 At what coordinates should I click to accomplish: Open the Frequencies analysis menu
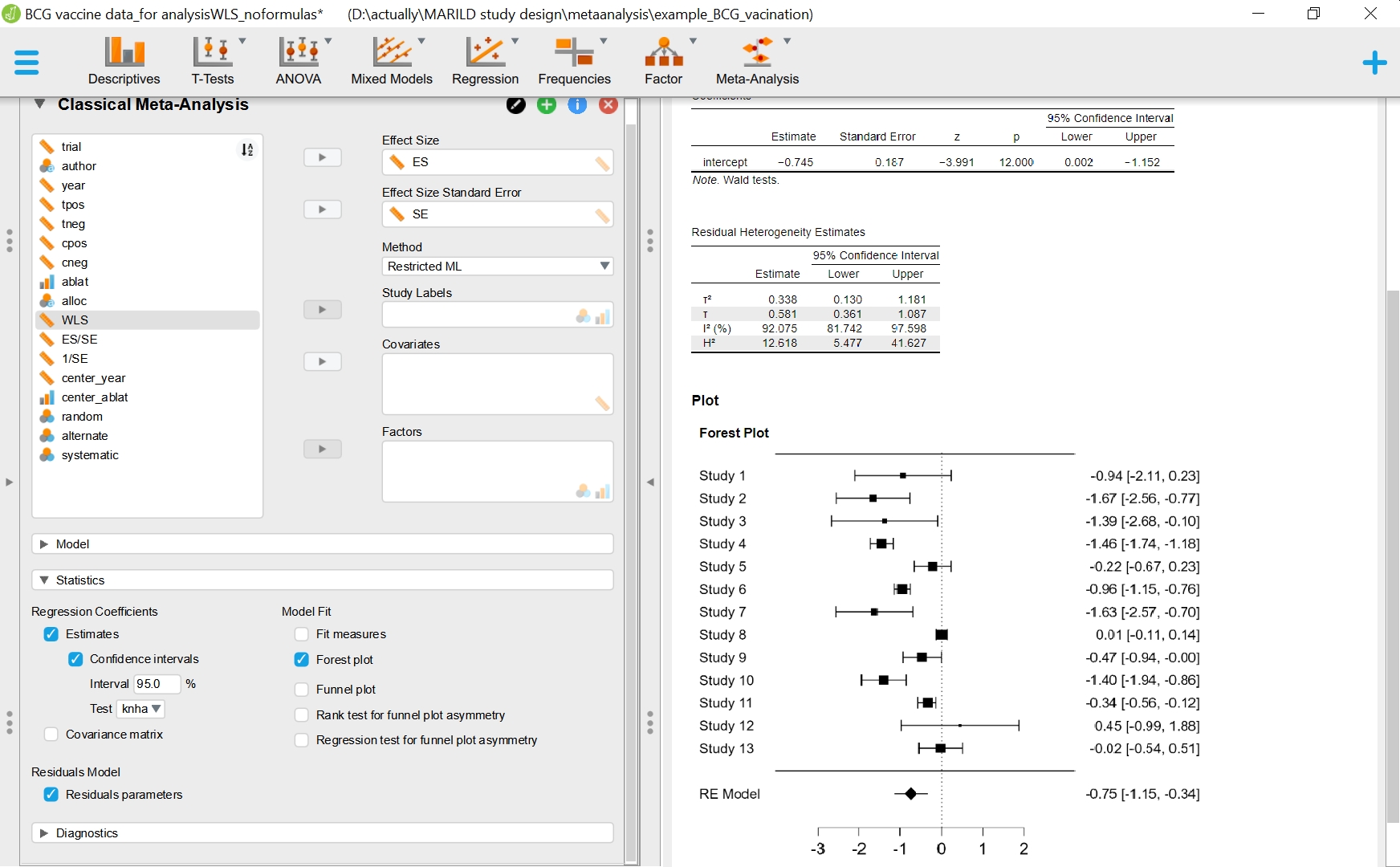click(574, 60)
